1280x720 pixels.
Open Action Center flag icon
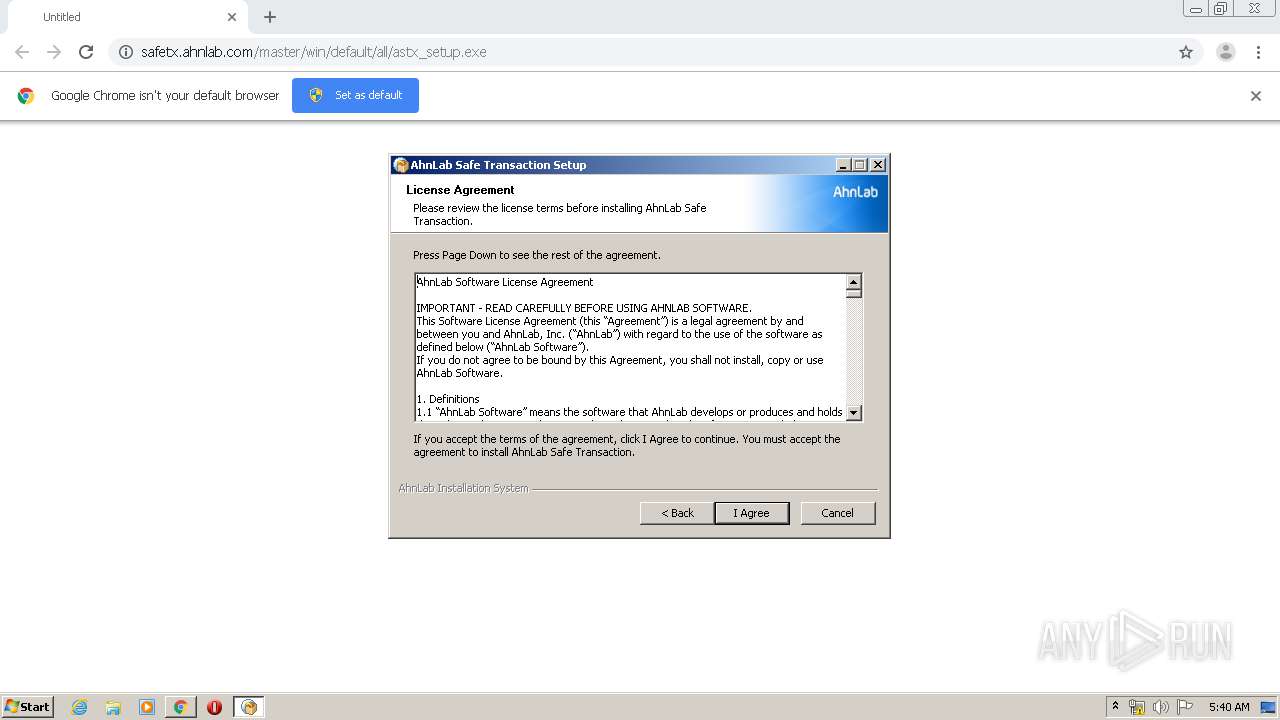coord(1185,707)
